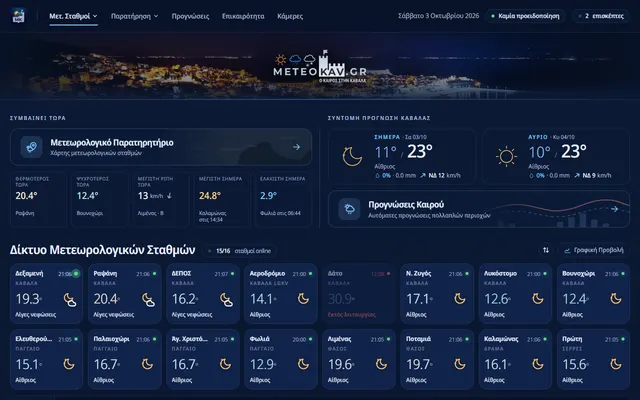The width and height of the screenshot is (640, 400).
Task: Click the moon icon on Παλαιοχώρι card
Action: (147, 364)
